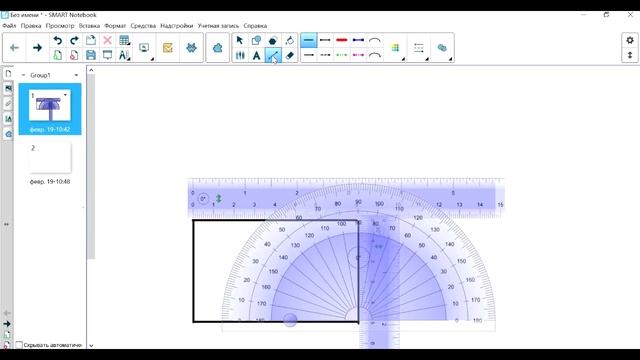Pick the black dashed line style

pos(325,55)
